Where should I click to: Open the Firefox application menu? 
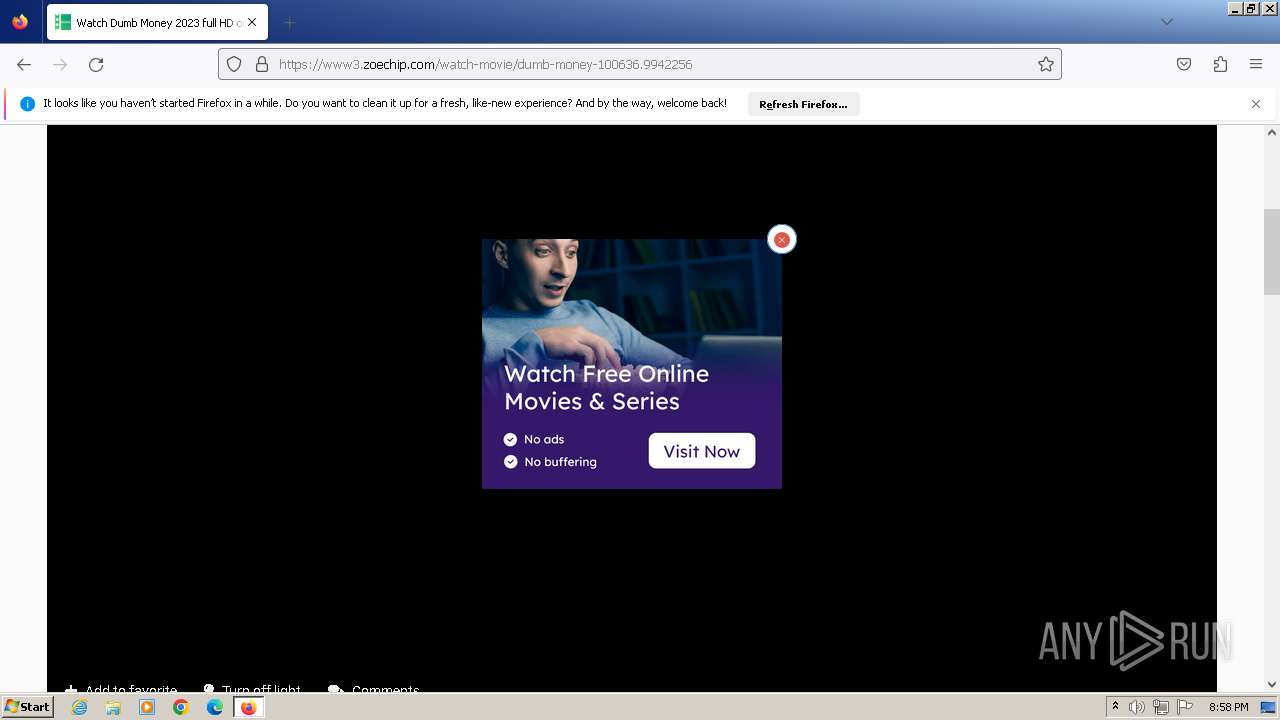1256,64
